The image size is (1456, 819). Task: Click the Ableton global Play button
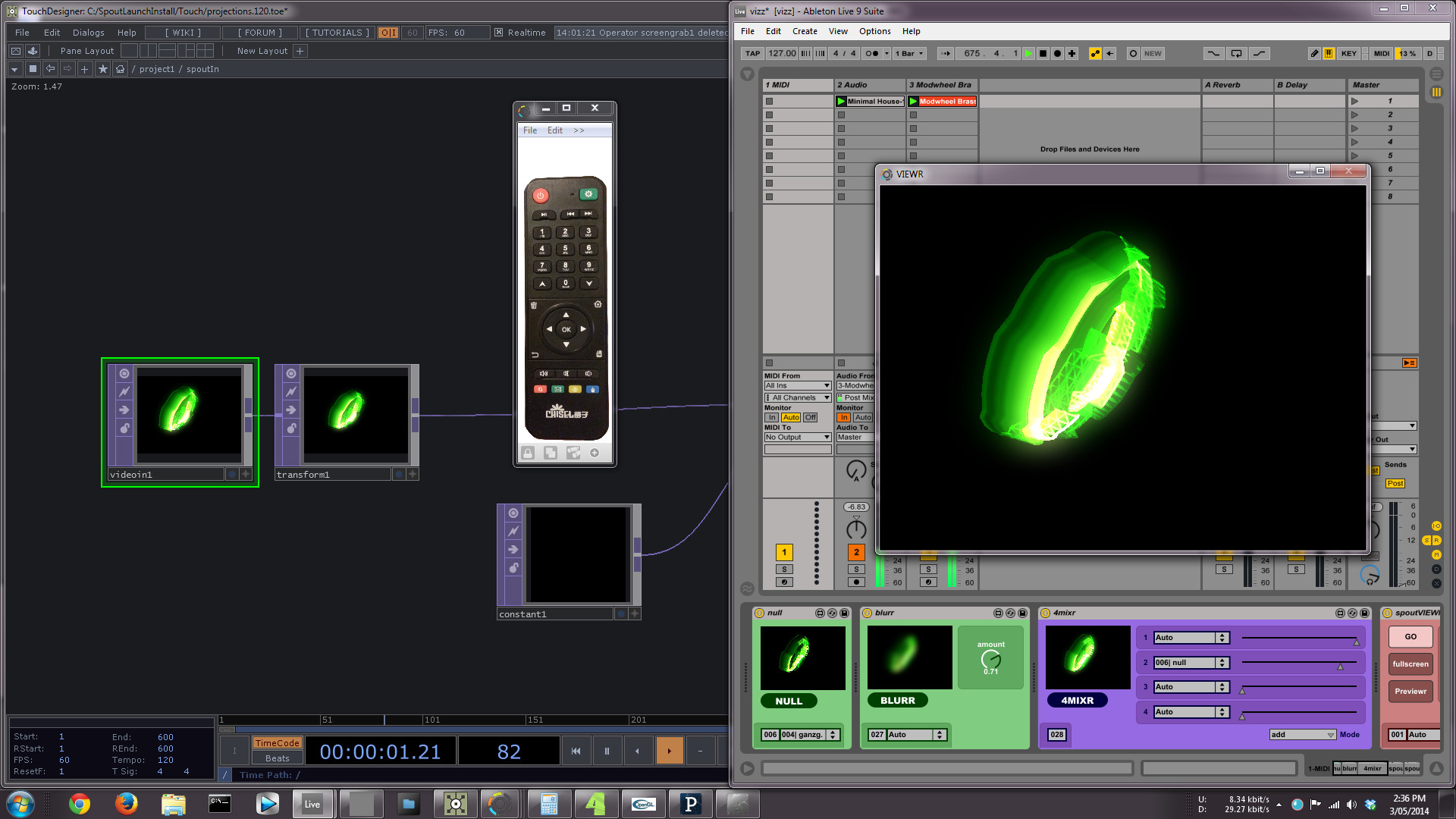pyautogui.click(x=1028, y=54)
